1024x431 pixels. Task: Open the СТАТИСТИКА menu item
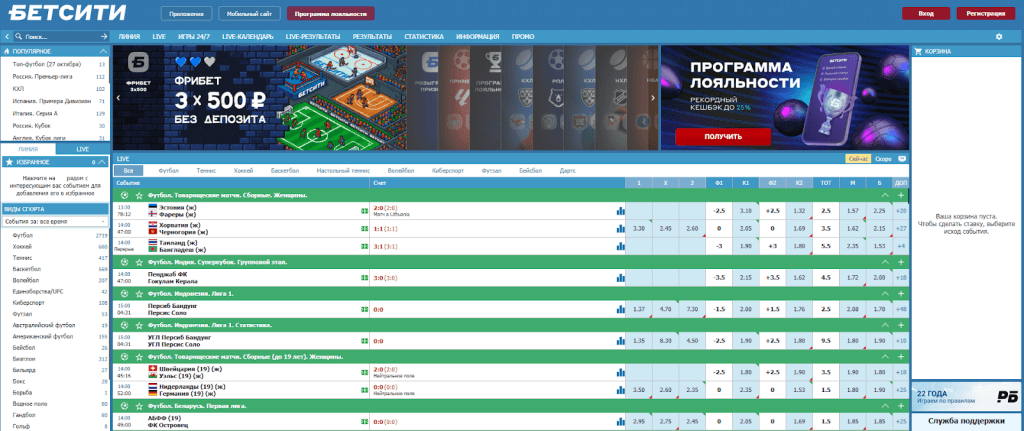[424, 37]
